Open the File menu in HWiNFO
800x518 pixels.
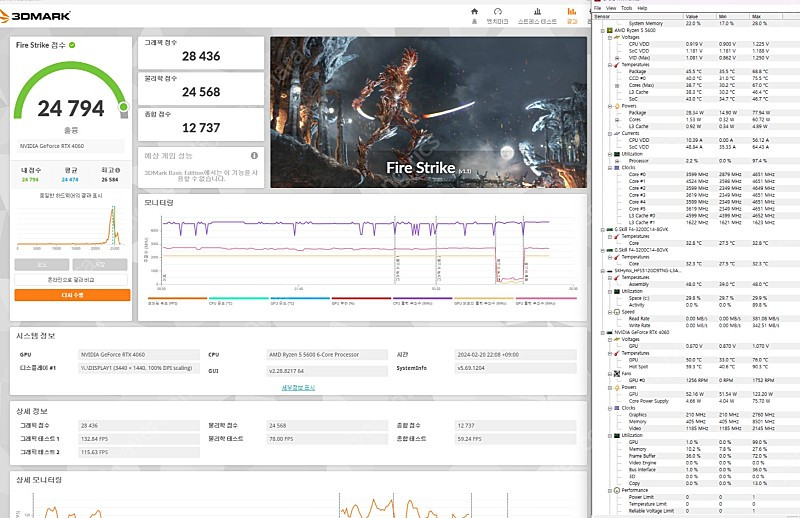pos(597,8)
